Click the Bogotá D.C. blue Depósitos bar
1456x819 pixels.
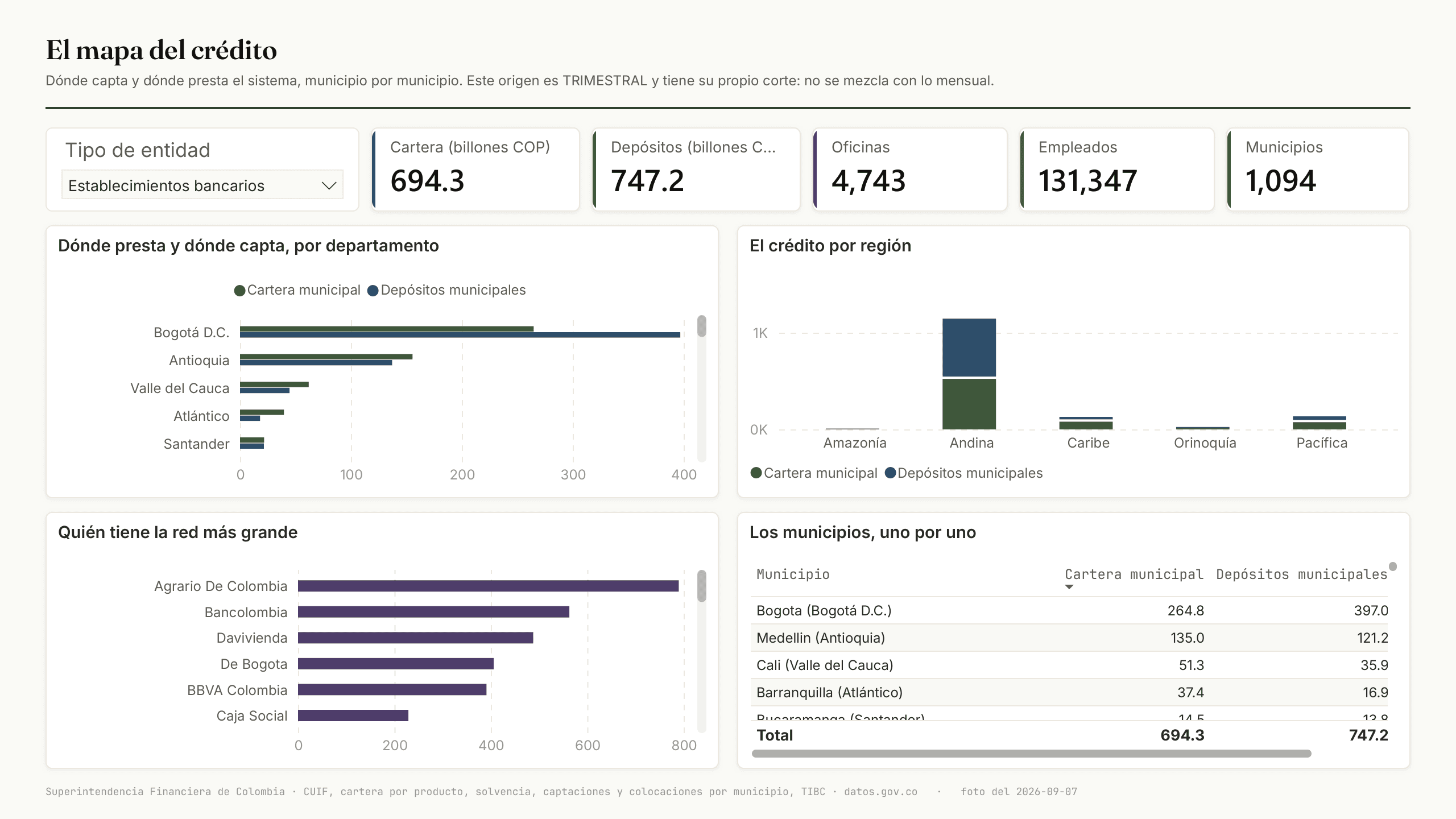(x=460, y=335)
